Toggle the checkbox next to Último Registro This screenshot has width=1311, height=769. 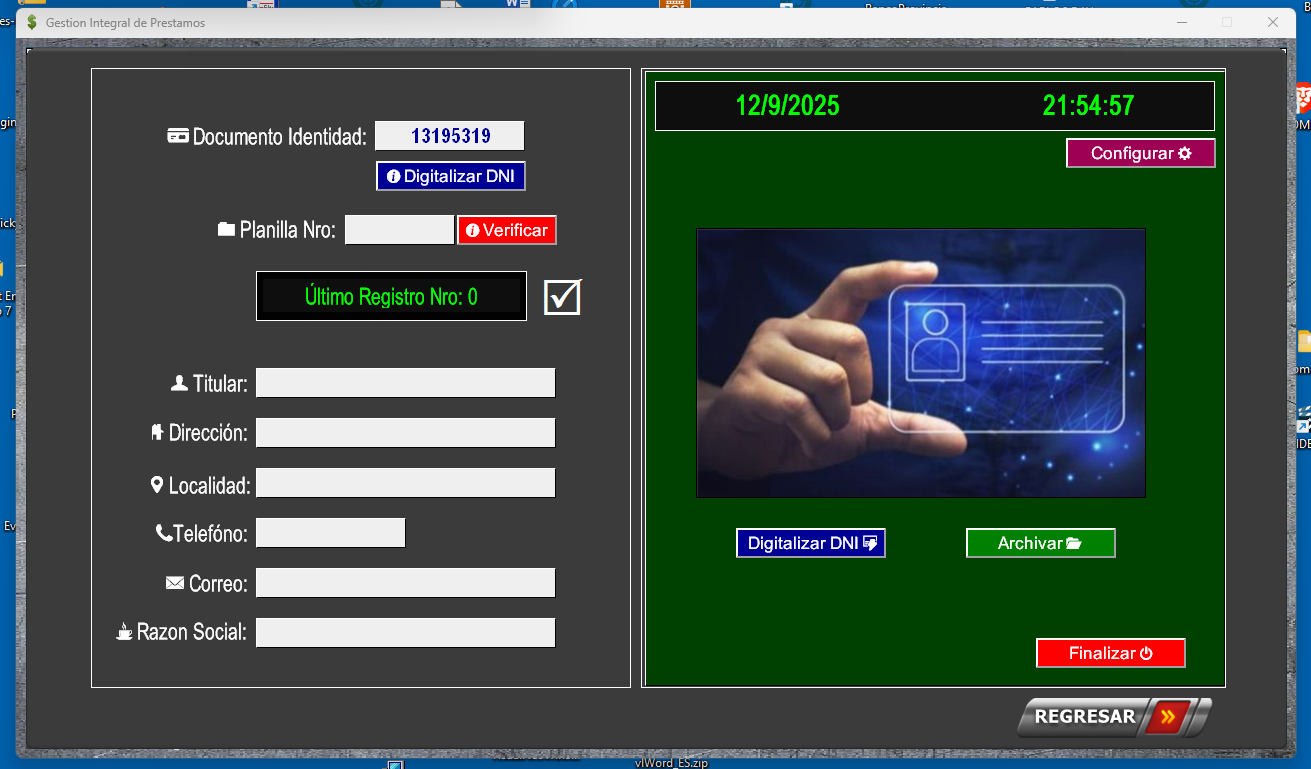(562, 297)
